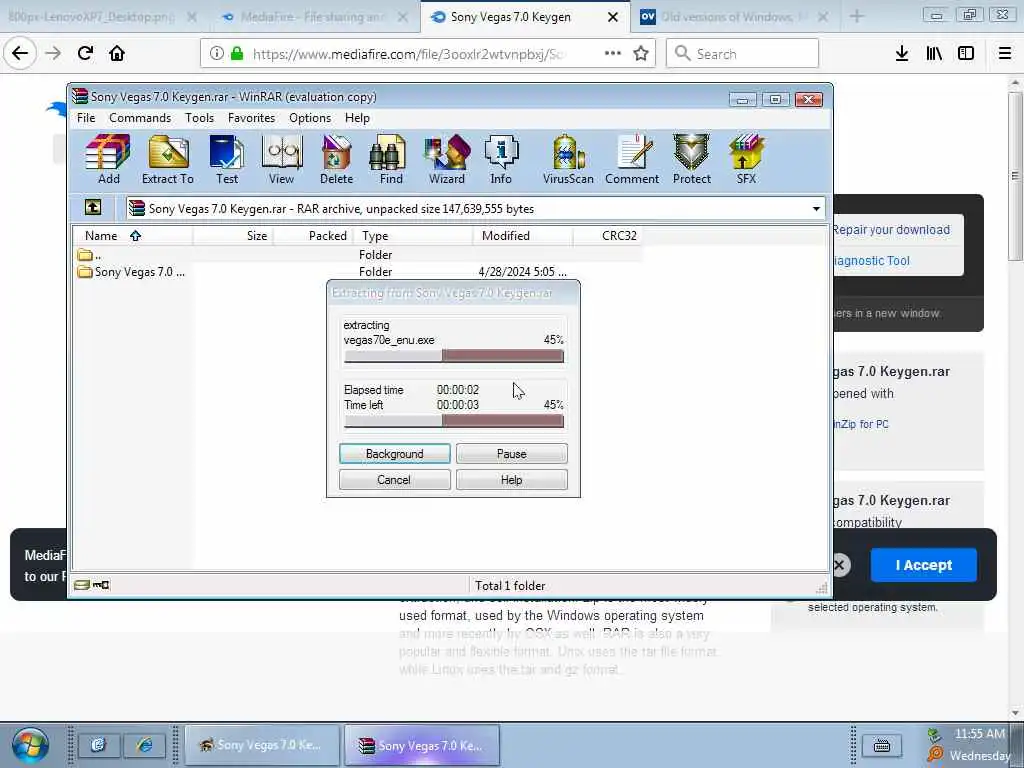Click the site info icon in address bar
This screenshot has height=768, width=1024.
[217, 54]
